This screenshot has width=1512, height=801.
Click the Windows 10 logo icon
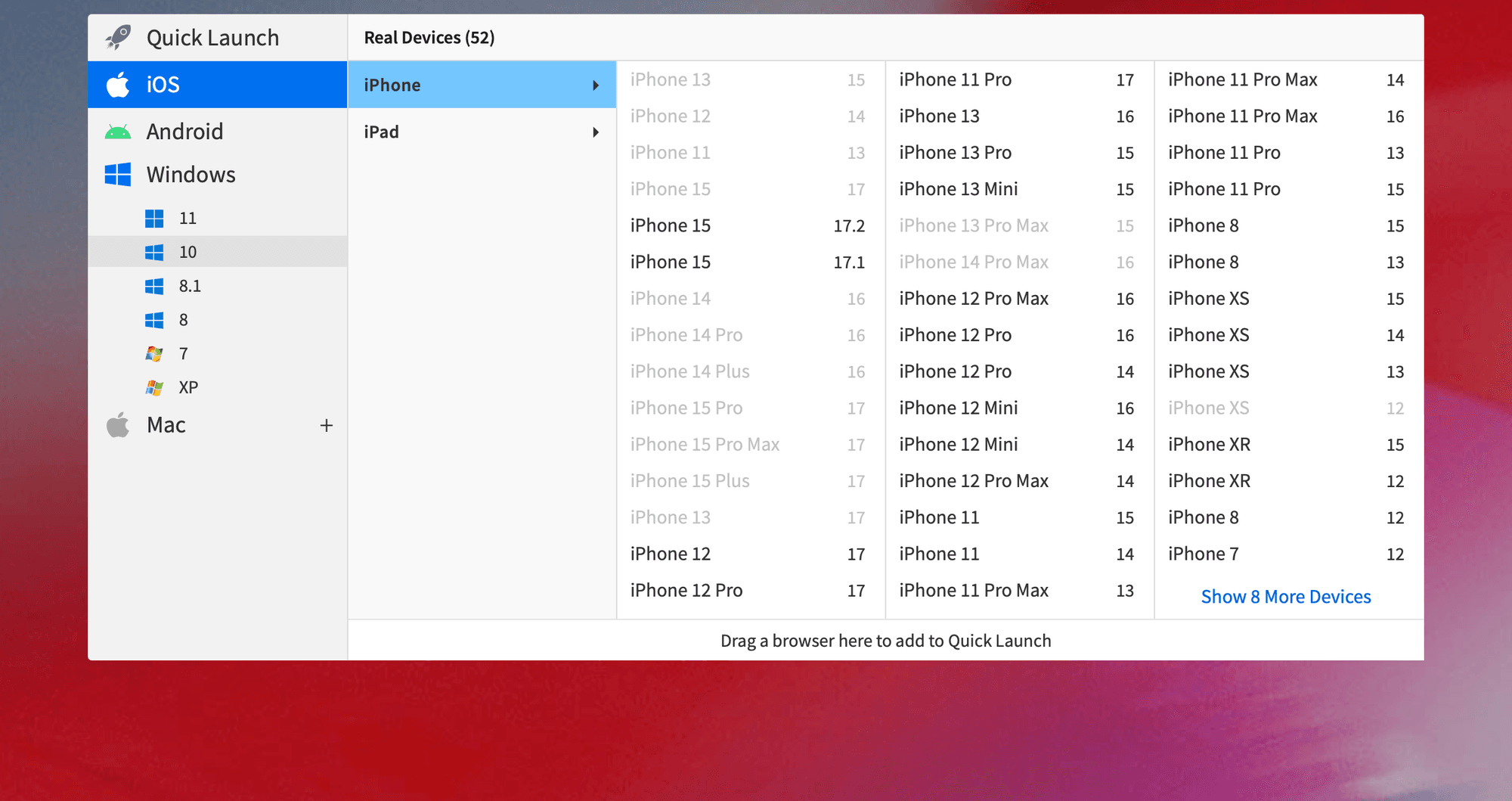point(154,252)
